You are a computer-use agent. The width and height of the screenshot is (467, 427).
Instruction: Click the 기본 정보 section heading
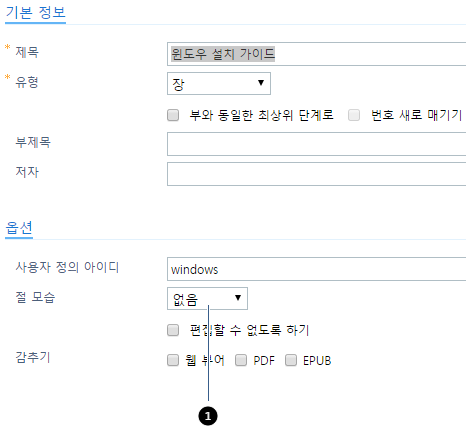tap(35, 12)
